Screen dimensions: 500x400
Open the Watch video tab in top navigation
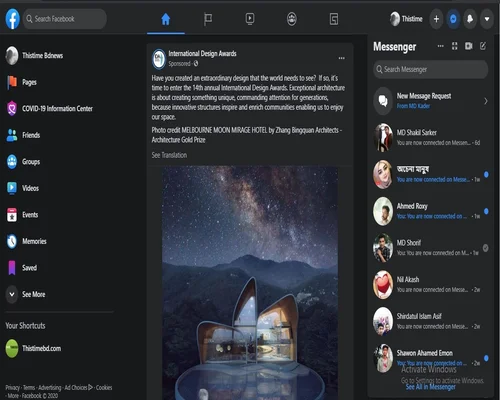click(250, 19)
